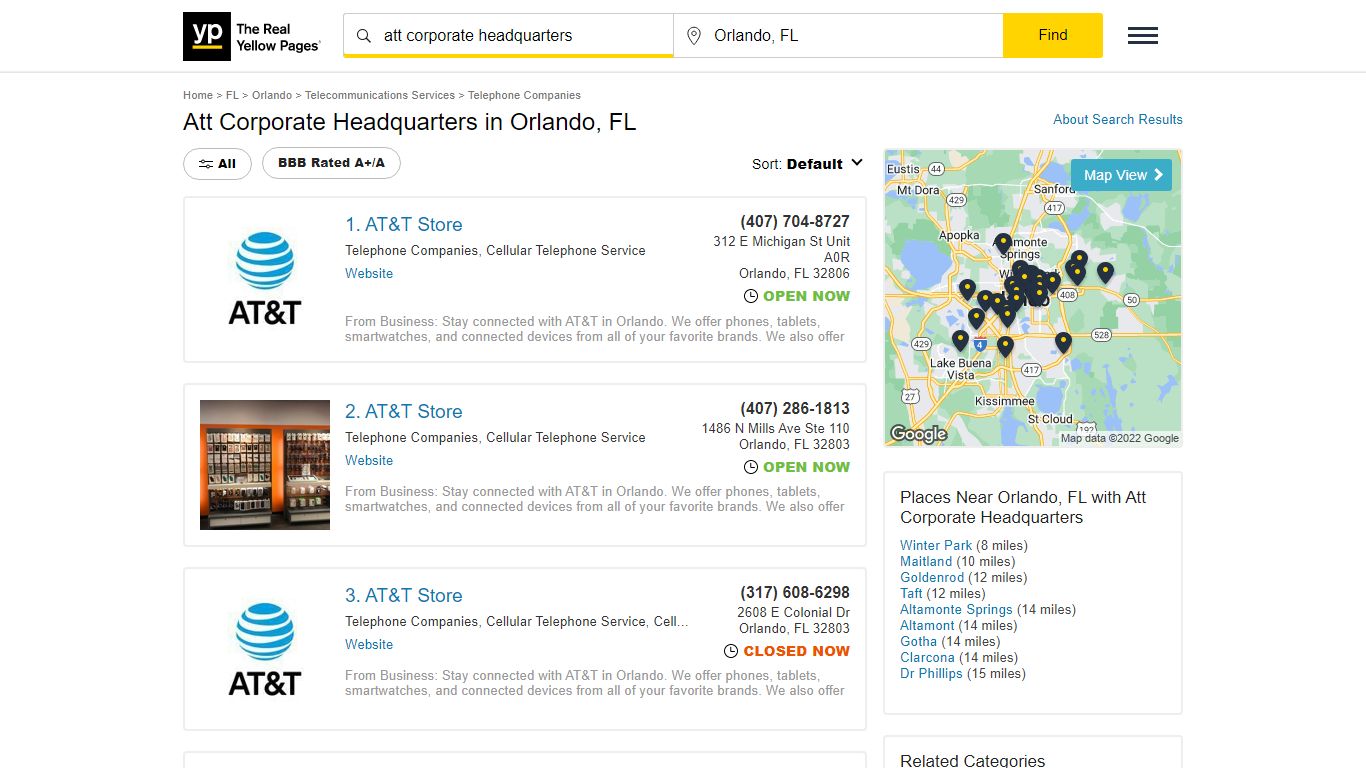1366x768 pixels.
Task: Open the Map View button
Action: (x=1121, y=175)
